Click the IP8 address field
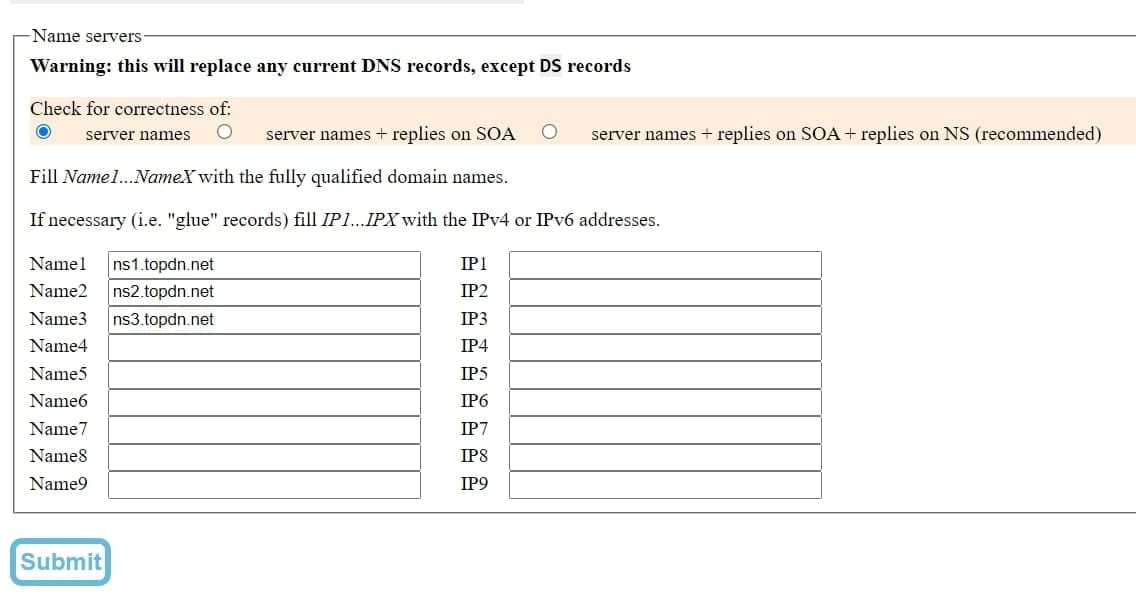This screenshot has width=1136, height=601. (665, 458)
